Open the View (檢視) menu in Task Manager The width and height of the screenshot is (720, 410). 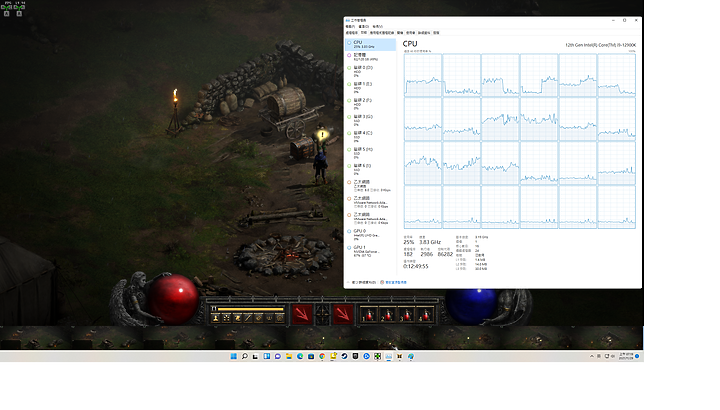[377, 27]
